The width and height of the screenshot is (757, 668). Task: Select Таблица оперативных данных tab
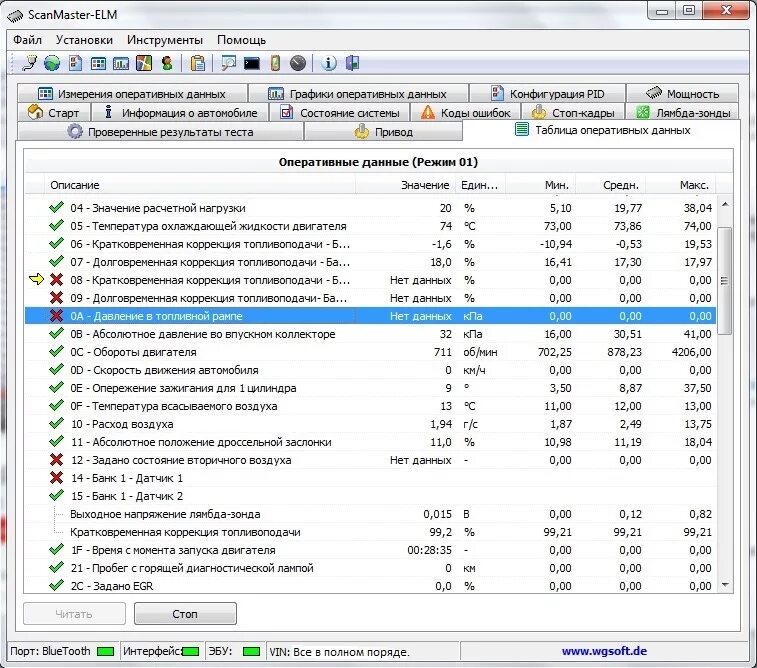602,130
